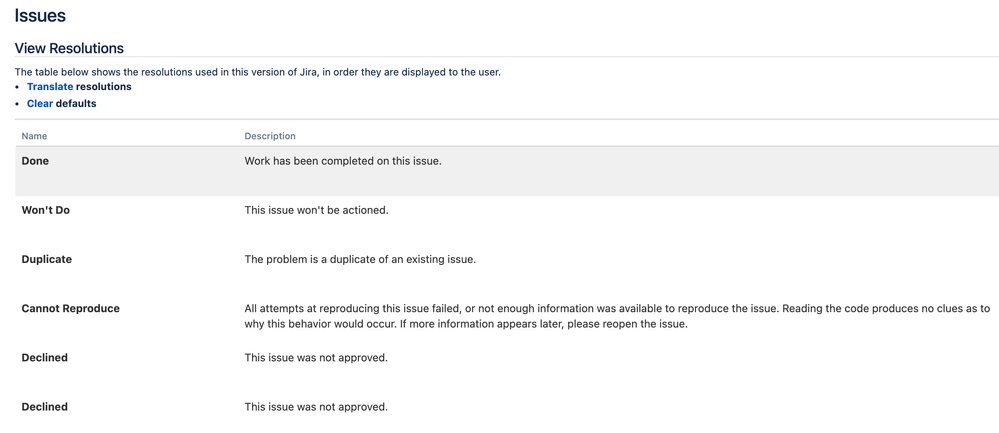The width and height of the screenshot is (999, 433).
Task: Select the last Declined resolution name
Action: [x=45, y=407]
